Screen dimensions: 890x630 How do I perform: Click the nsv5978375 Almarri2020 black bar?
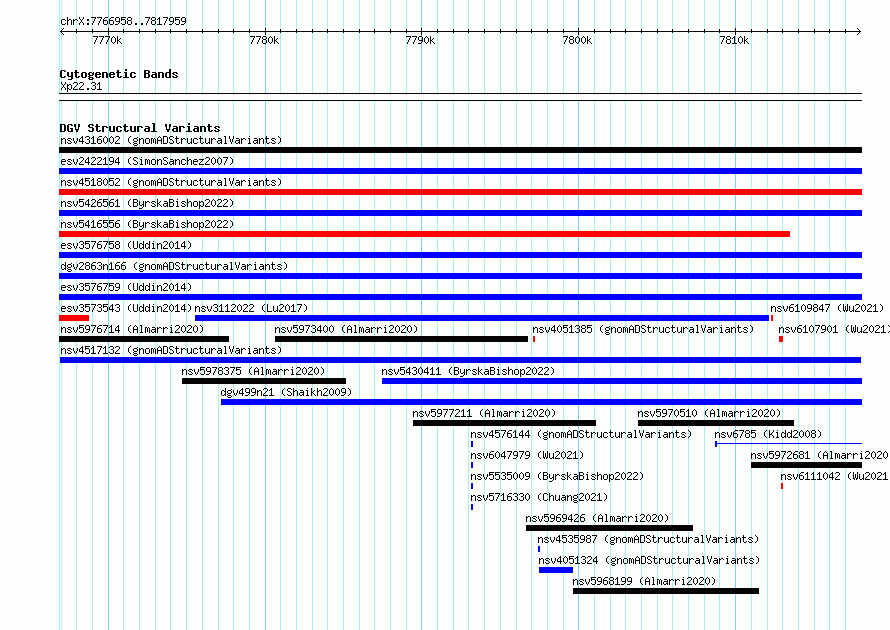tap(264, 381)
